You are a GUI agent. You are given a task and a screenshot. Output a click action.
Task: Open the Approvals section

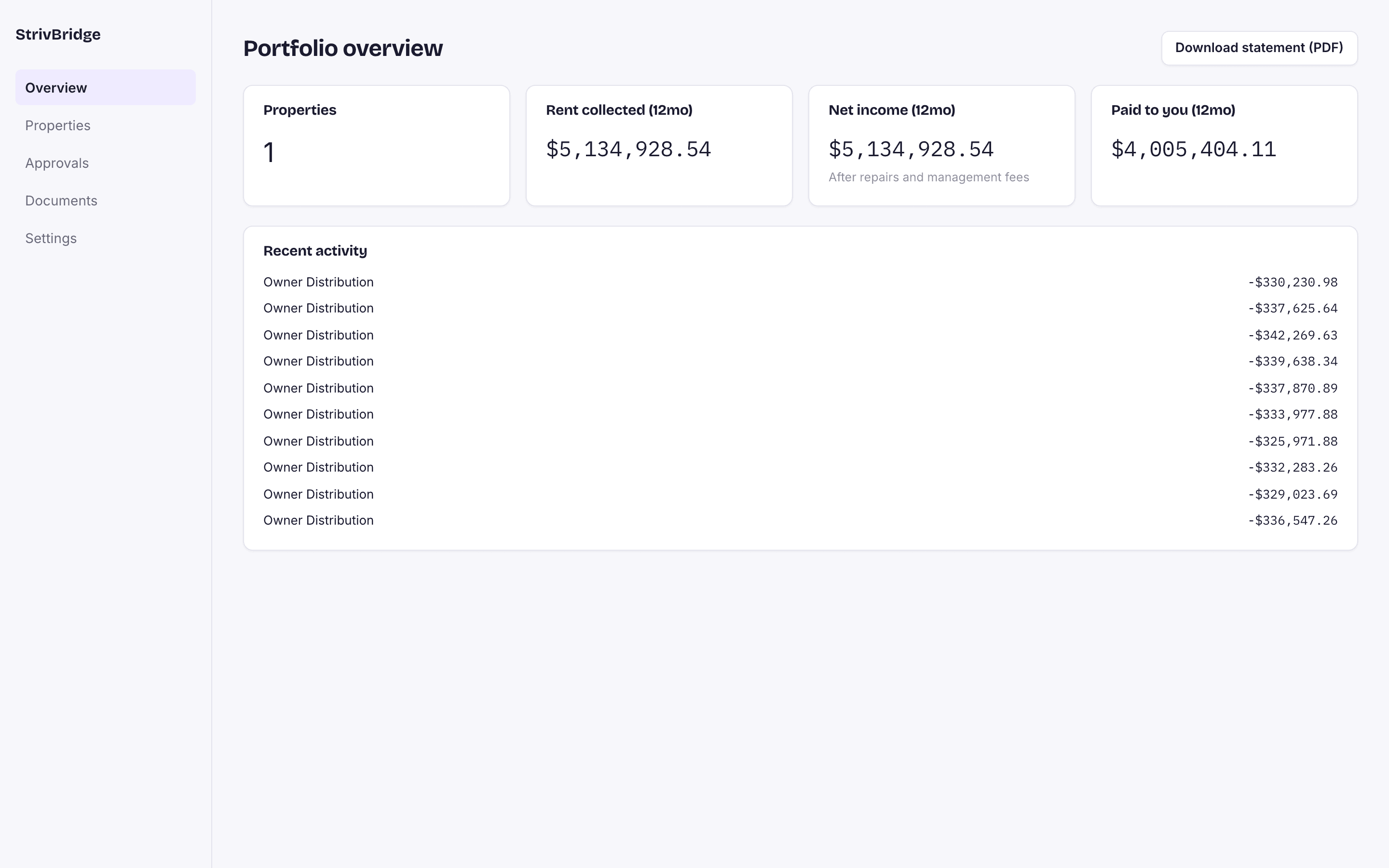pos(105,163)
